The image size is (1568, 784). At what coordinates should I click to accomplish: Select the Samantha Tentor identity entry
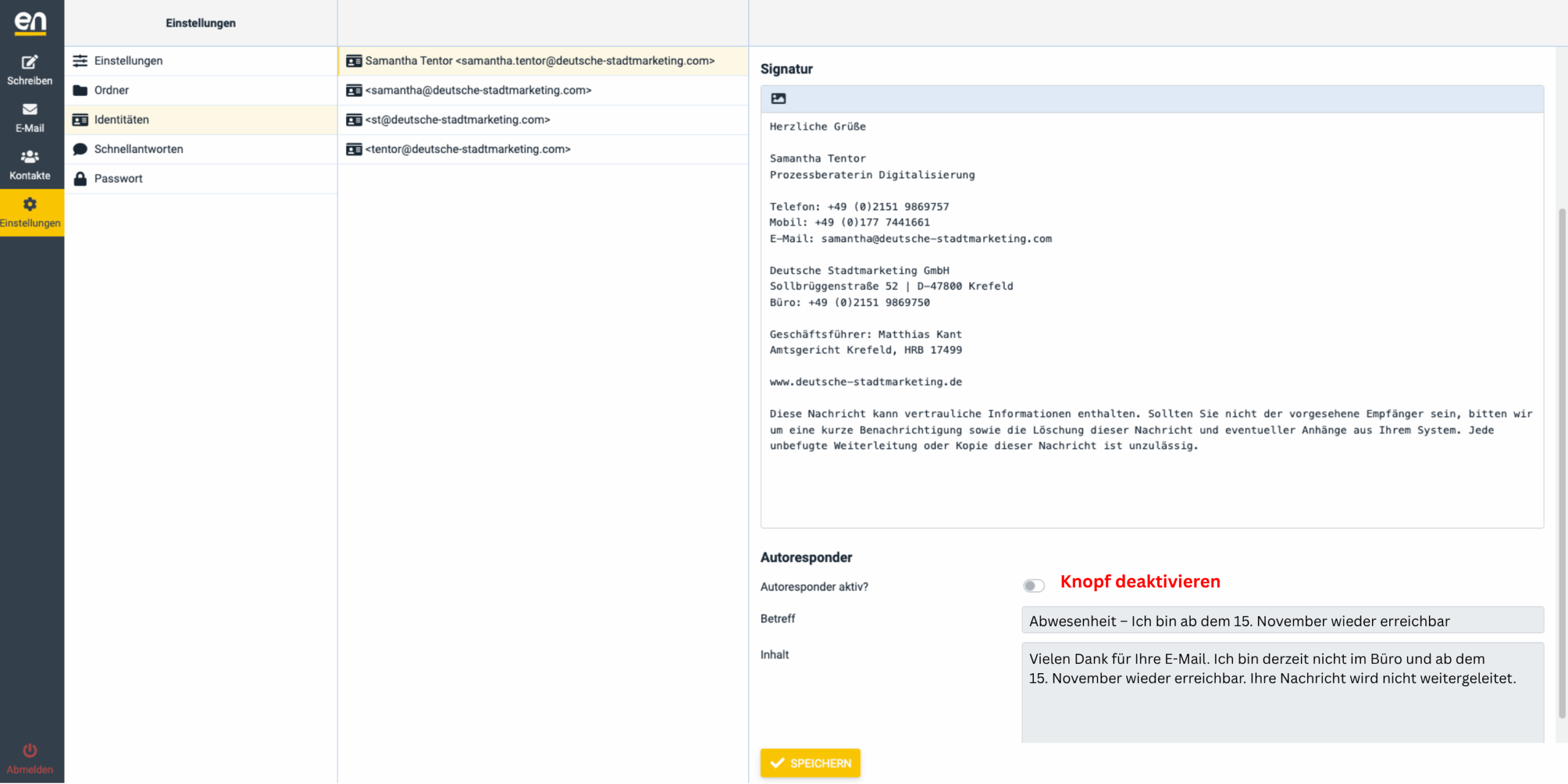tap(539, 61)
